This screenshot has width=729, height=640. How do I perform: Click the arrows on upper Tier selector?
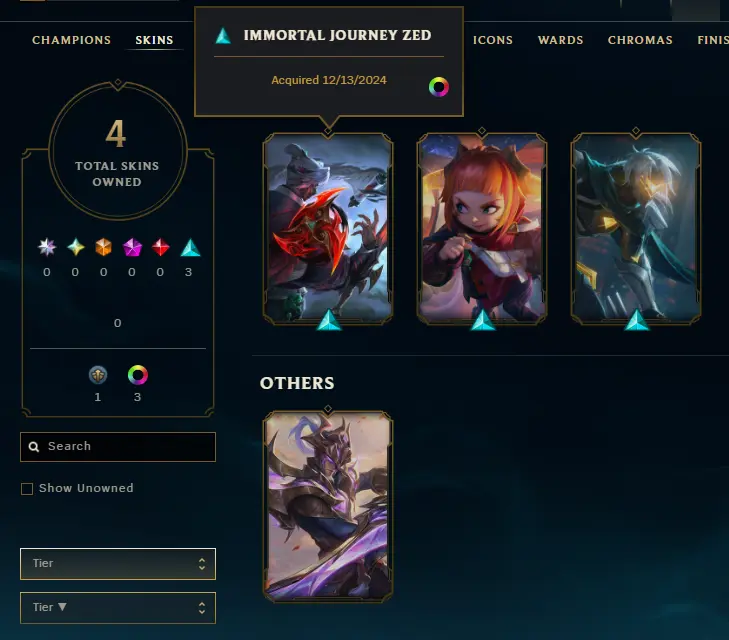[x=202, y=564]
